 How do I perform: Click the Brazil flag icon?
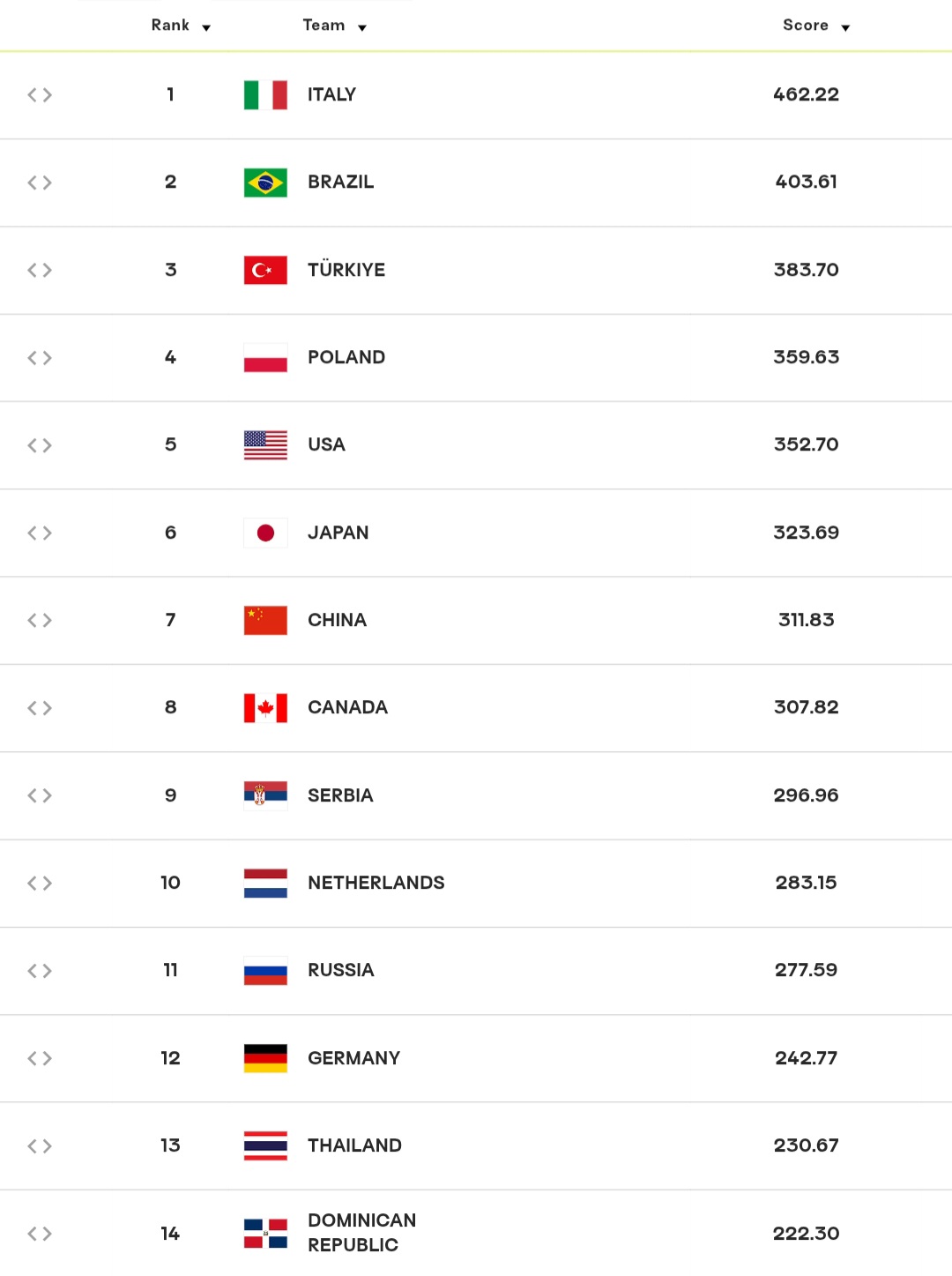click(x=265, y=183)
